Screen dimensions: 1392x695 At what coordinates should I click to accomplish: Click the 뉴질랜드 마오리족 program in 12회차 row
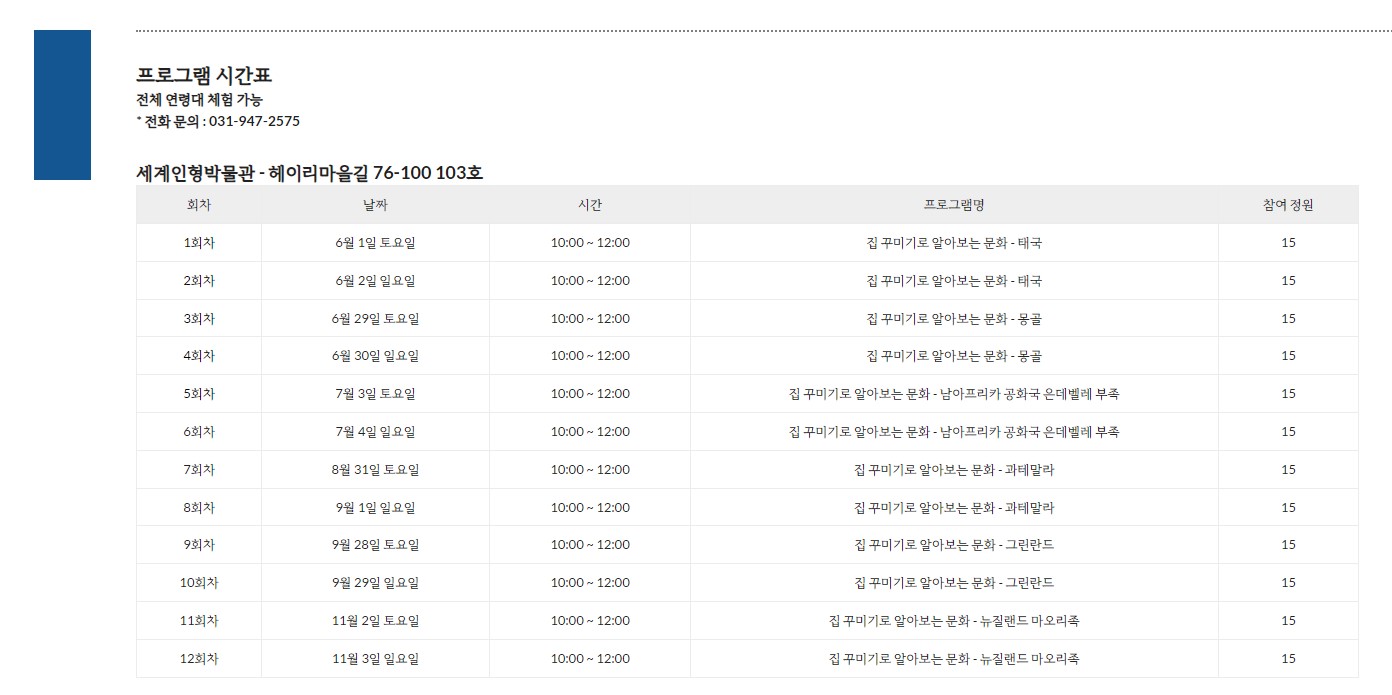tap(954, 659)
